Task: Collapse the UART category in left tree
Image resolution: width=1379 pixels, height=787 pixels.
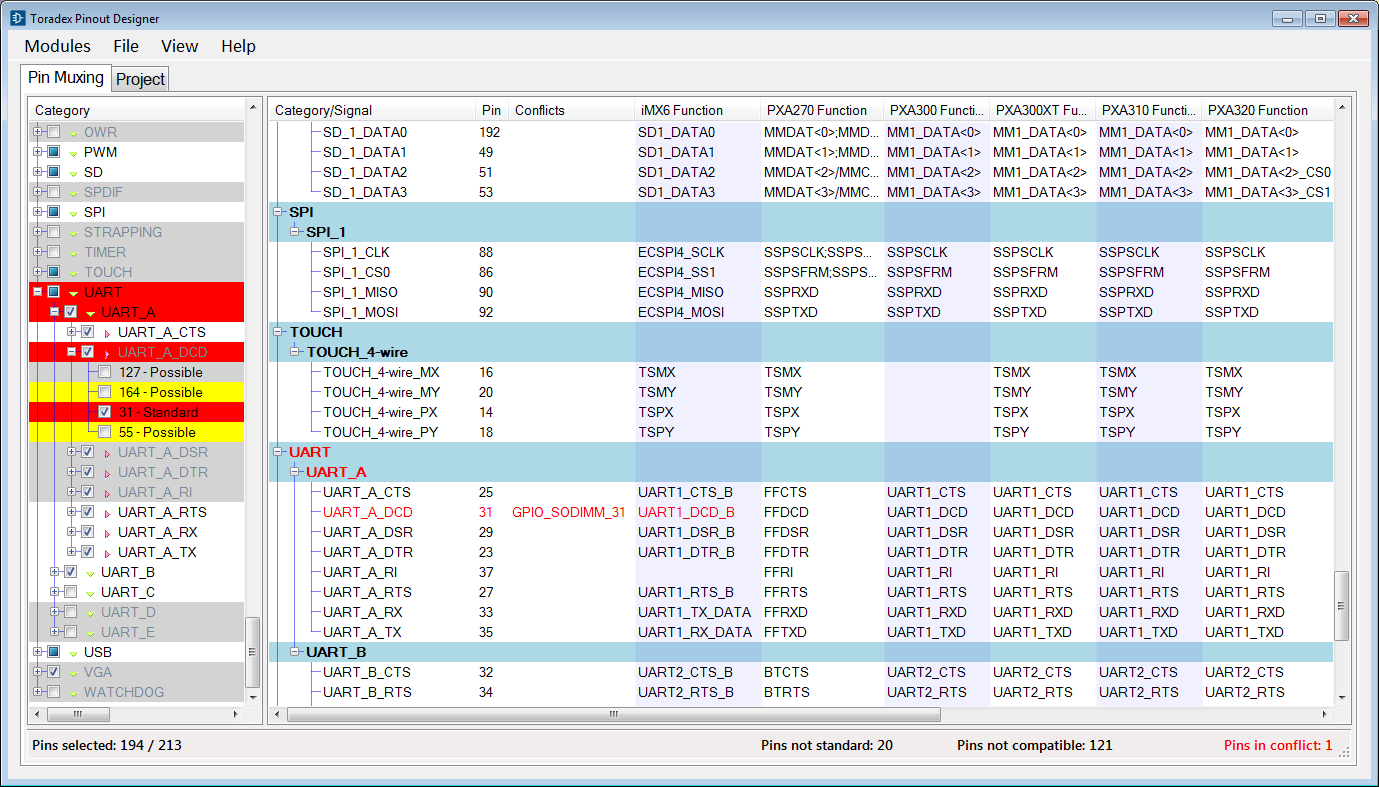Action: 38,292
